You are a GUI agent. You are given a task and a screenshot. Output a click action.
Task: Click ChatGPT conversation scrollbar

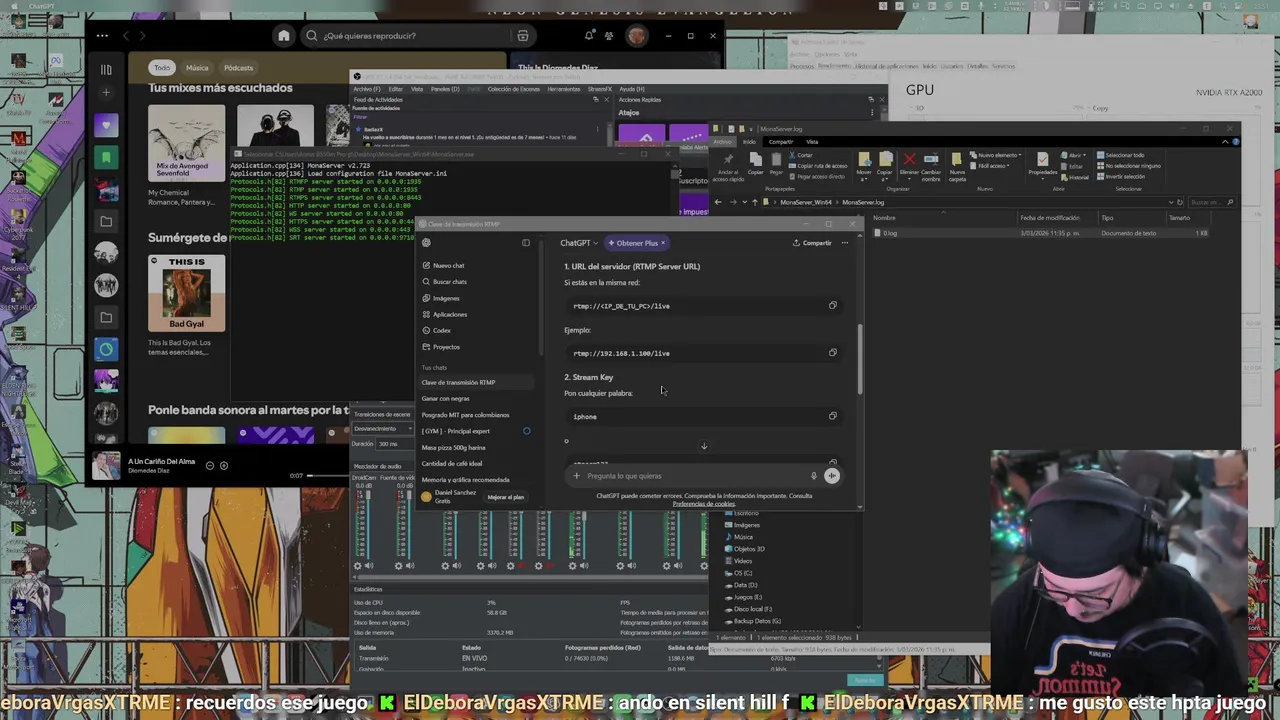click(860, 360)
